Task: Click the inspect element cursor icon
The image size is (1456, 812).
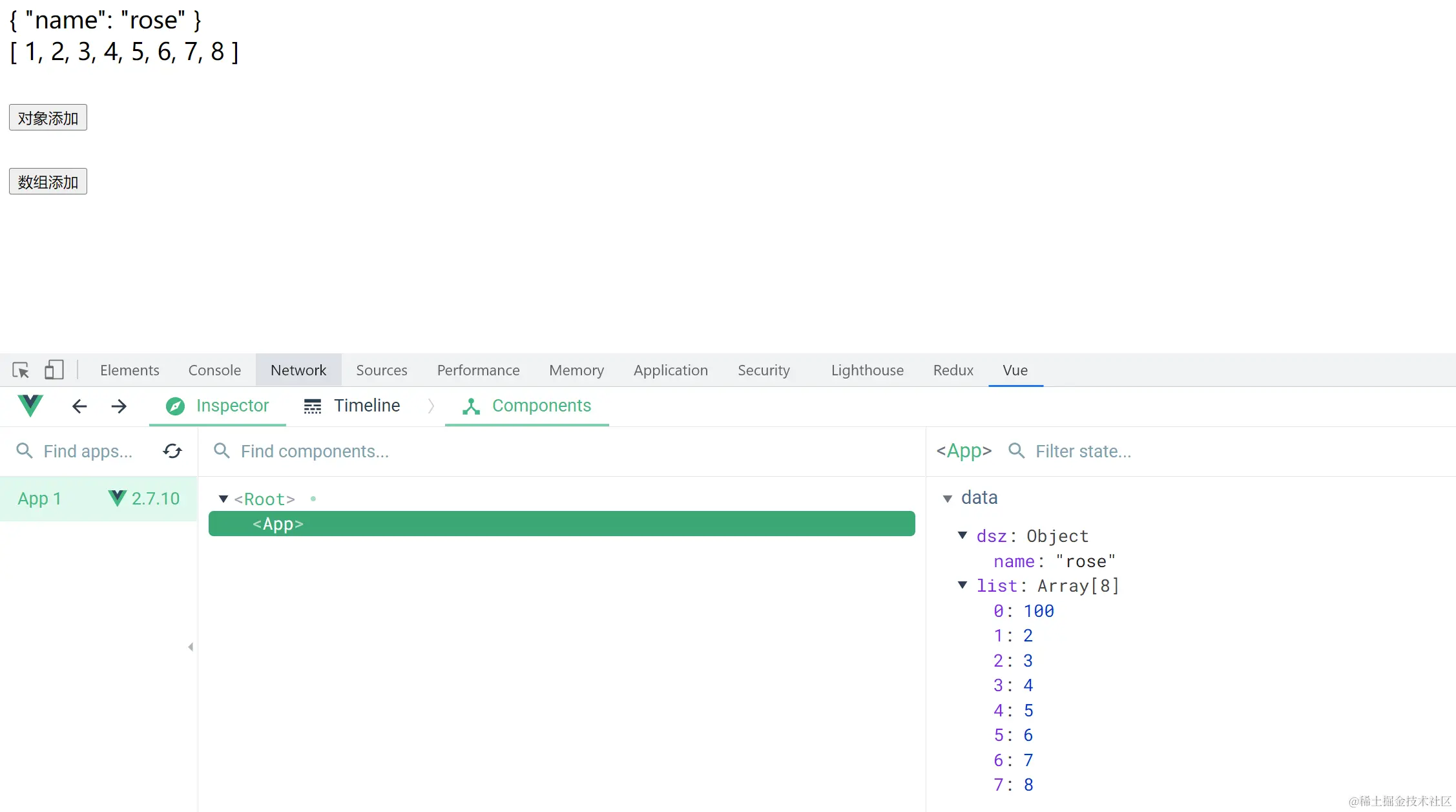Action: [x=21, y=370]
